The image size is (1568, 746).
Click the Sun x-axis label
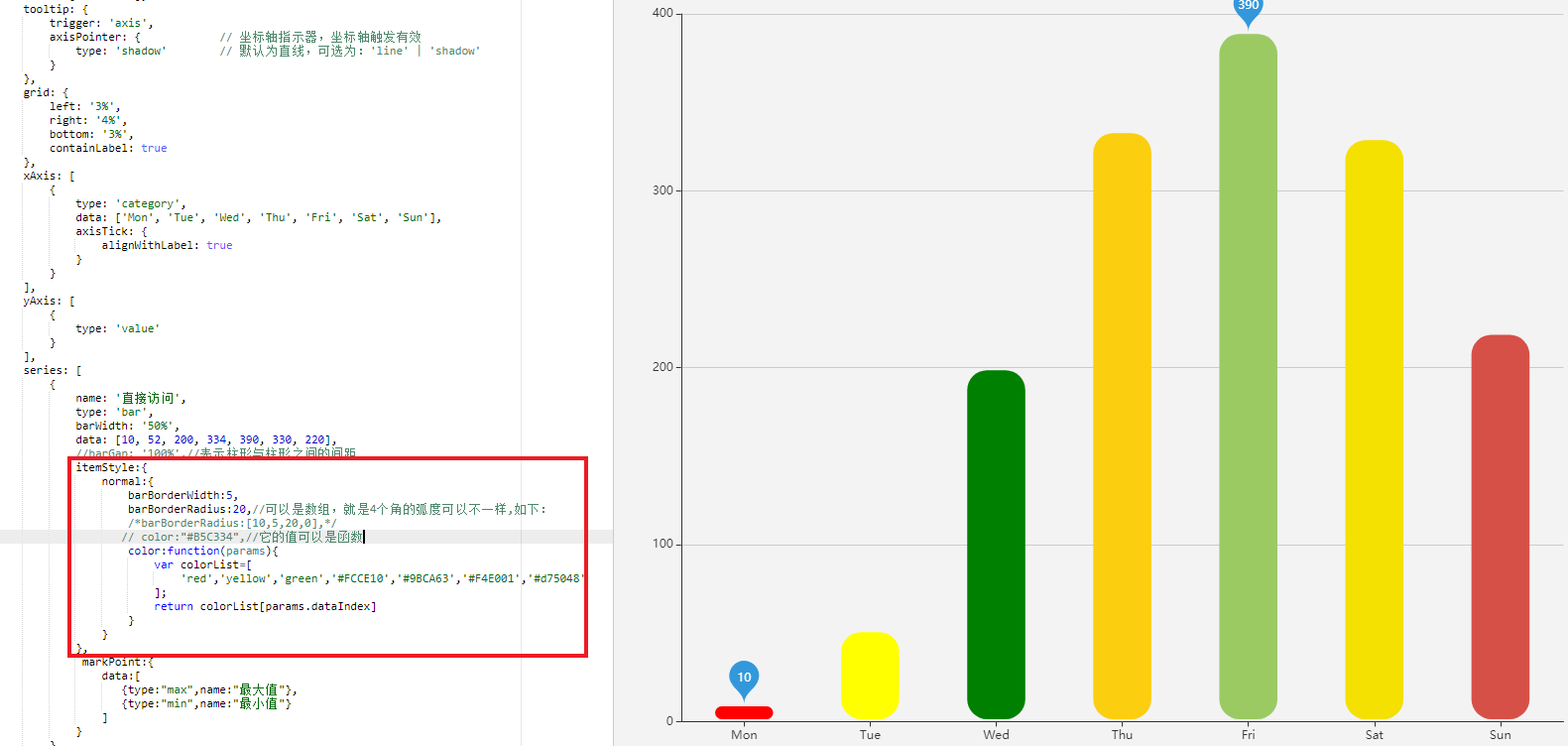[1500, 735]
